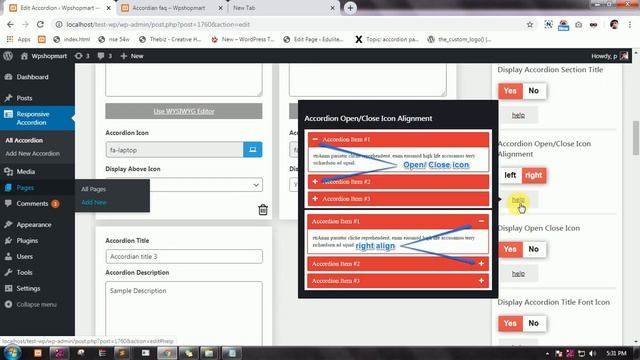
Task: Set Display Open Close Icon to No
Action: pyautogui.click(x=534, y=249)
